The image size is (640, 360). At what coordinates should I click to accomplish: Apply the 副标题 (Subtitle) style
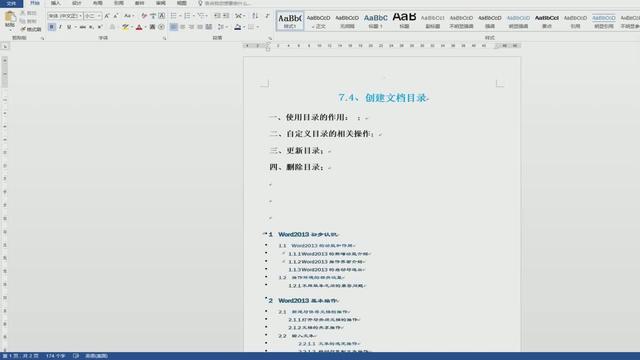[433, 21]
